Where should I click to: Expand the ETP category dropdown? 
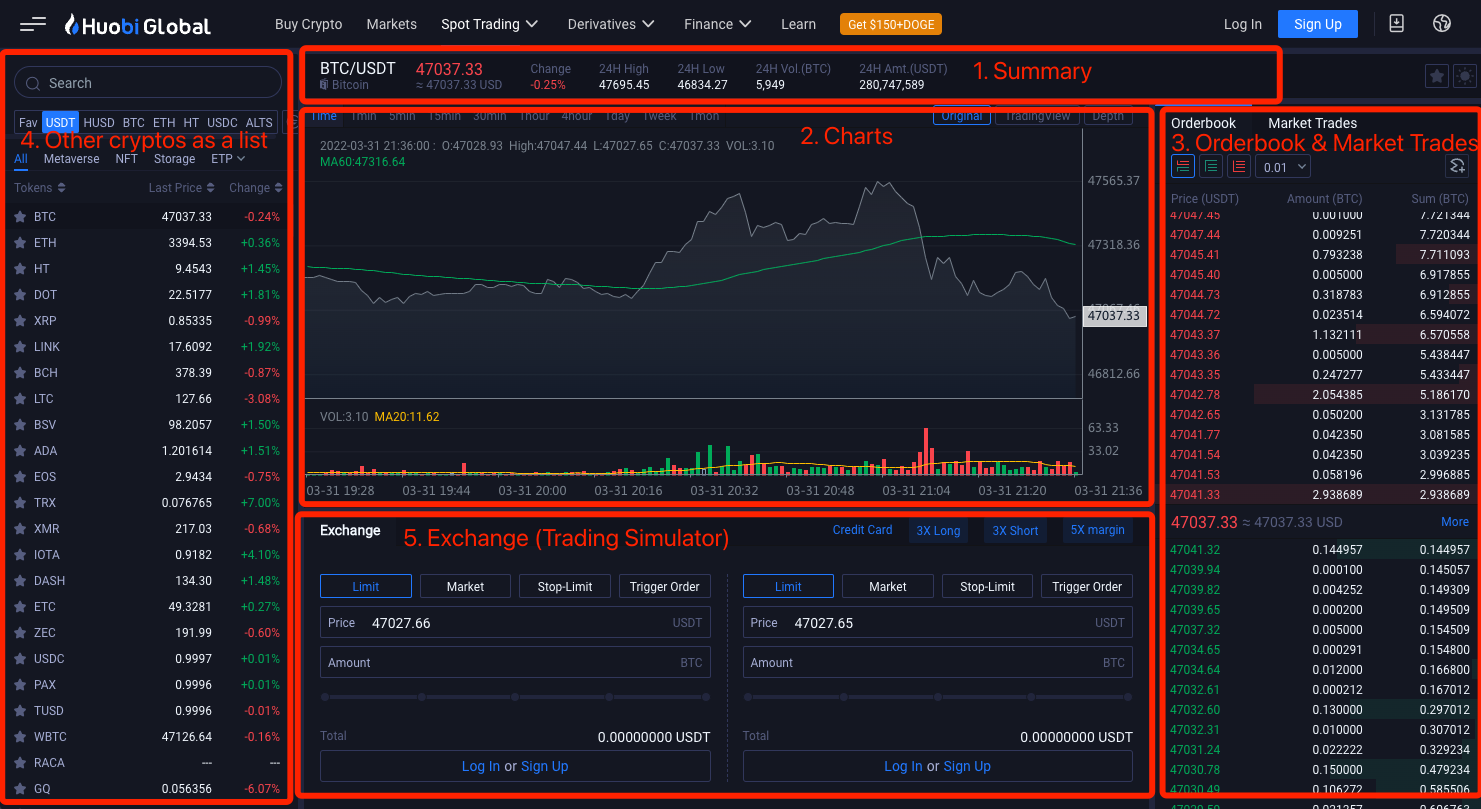[228, 159]
